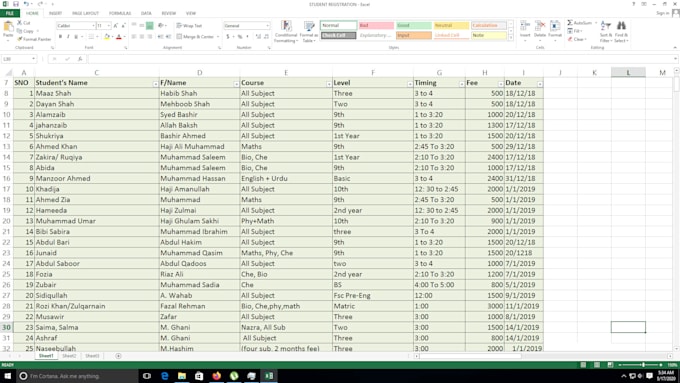The height and width of the screenshot is (383, 680).
Task: Open filter dropdown for Student's Name column
Action: [155, 84]
